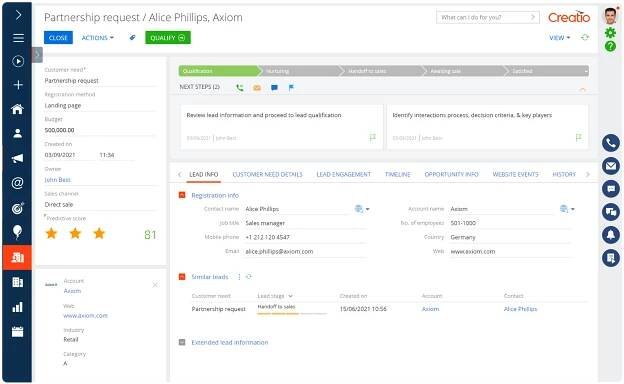Collapse the Next Steps panel with the orange caret
The height and width of the screenshot is (384, 624).
click(583, 90)
